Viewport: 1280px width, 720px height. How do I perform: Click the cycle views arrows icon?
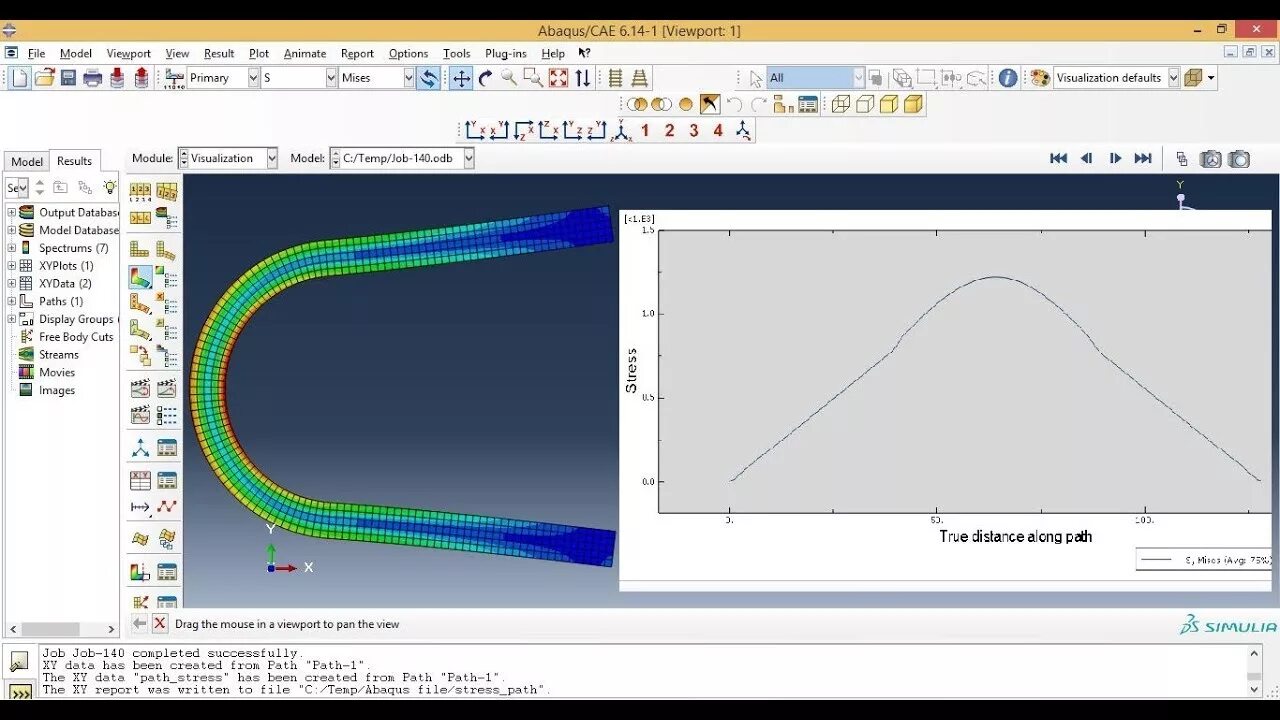[582, 78]
